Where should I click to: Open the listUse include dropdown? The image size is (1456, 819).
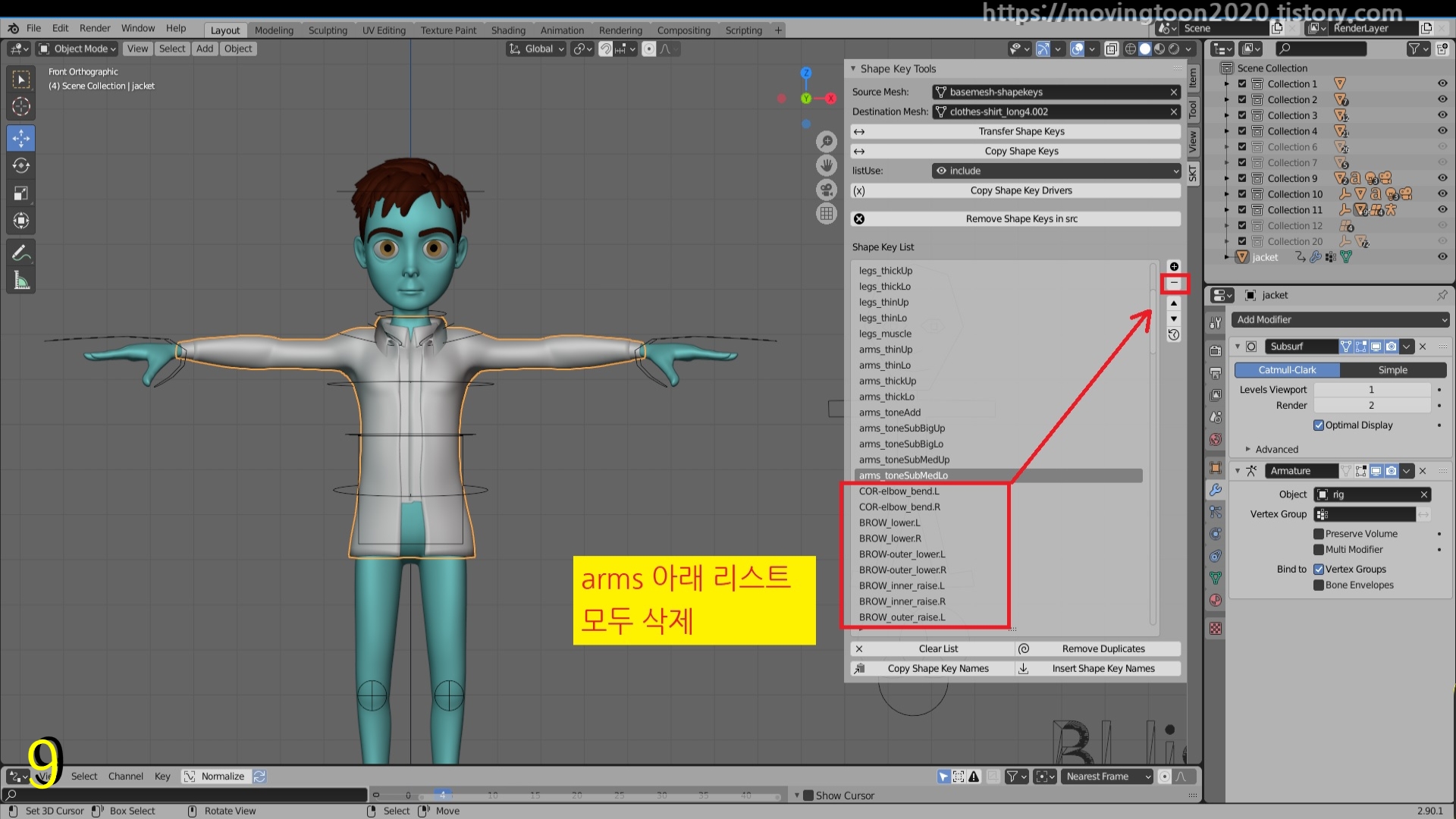tap(1056, 171)
